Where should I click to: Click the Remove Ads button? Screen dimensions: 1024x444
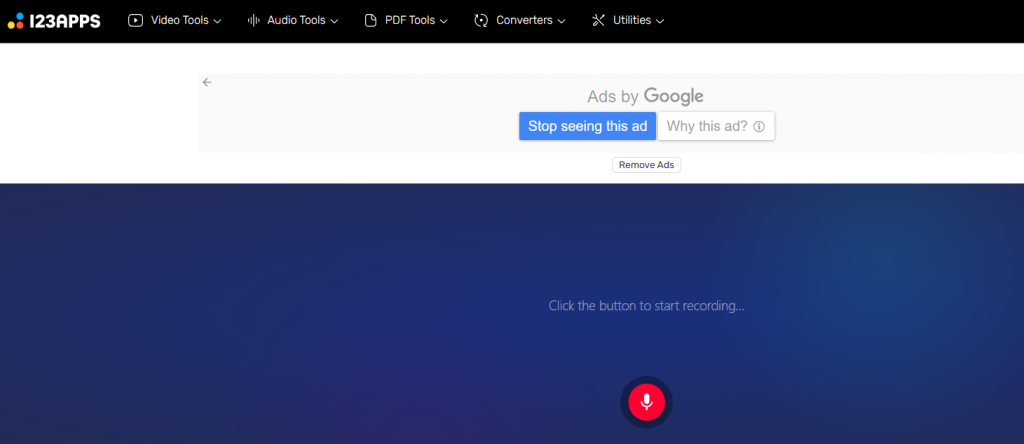646,165
